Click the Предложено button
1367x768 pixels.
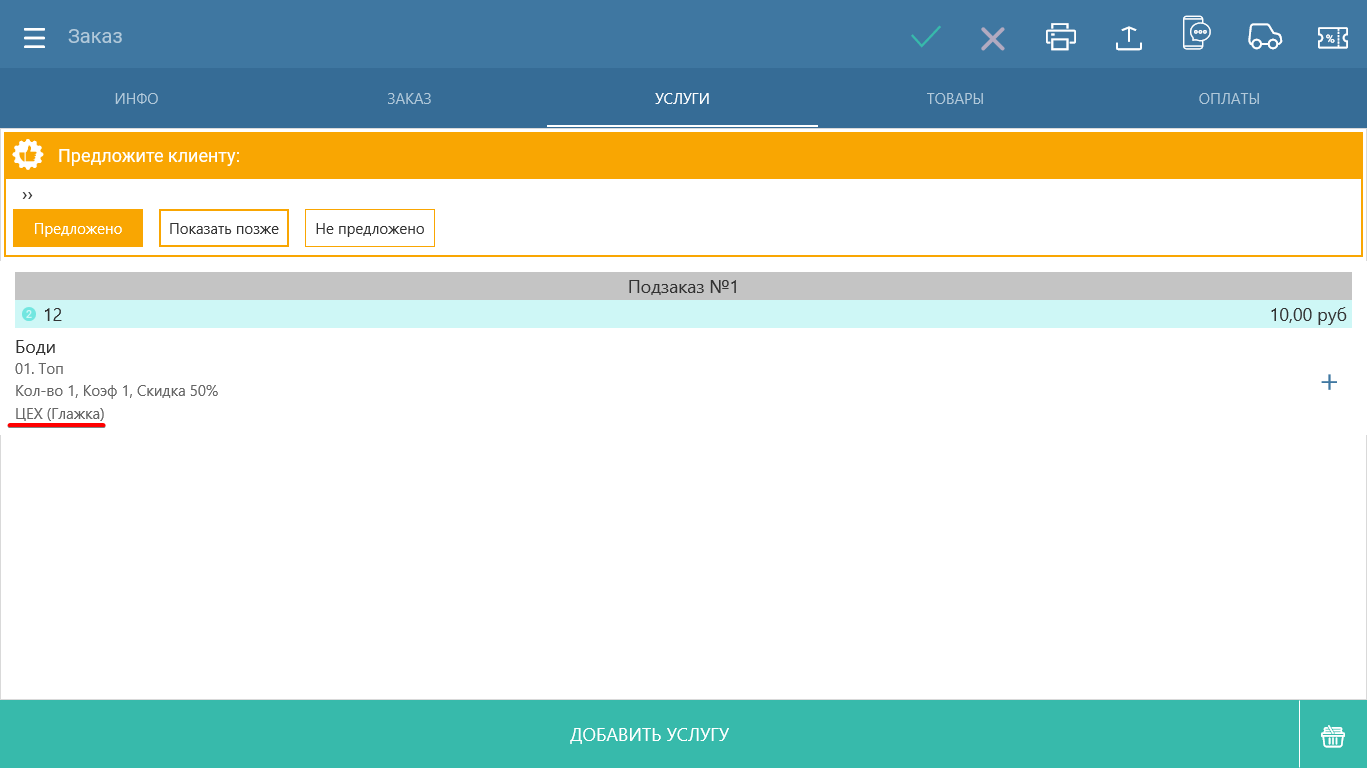click(x=78, y=228)
